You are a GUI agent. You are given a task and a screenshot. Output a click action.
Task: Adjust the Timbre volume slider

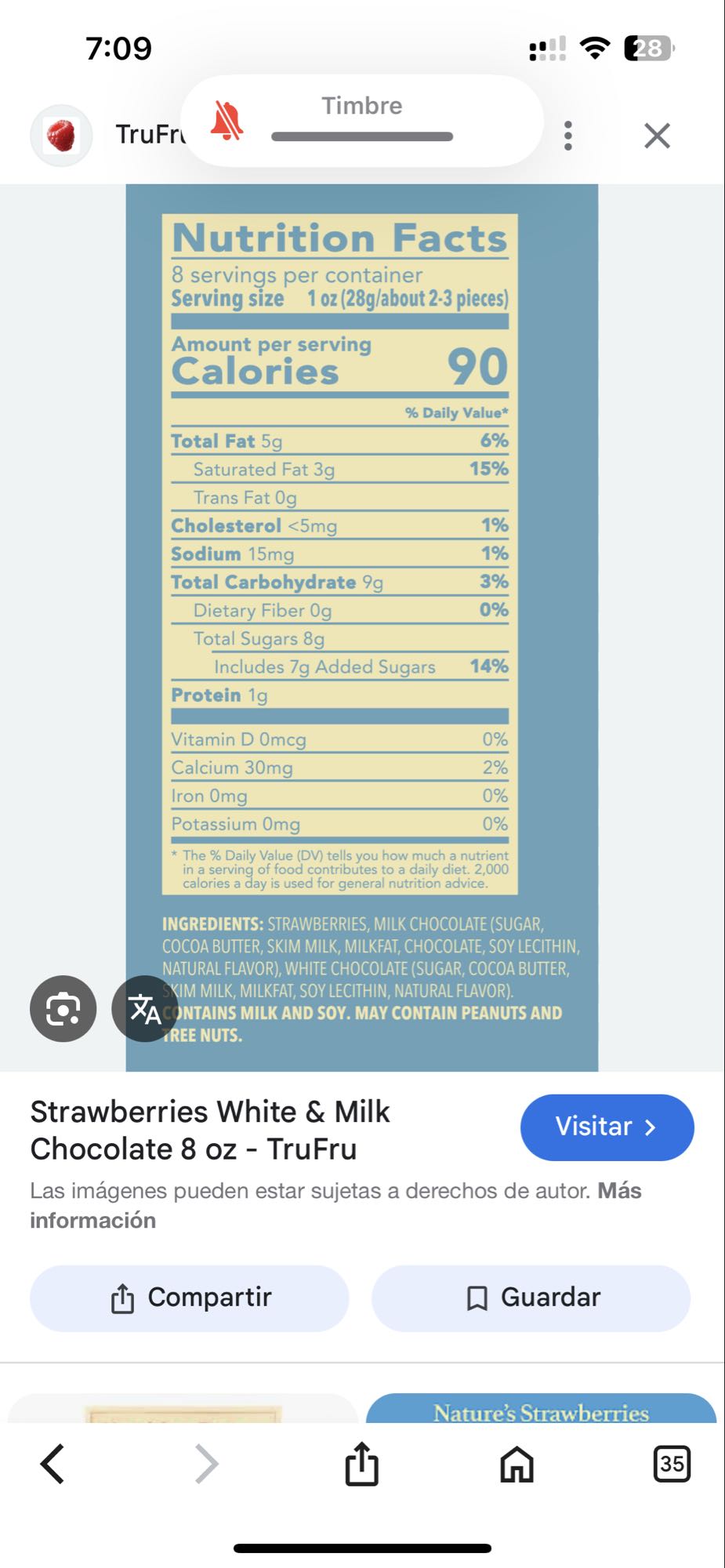362,136
